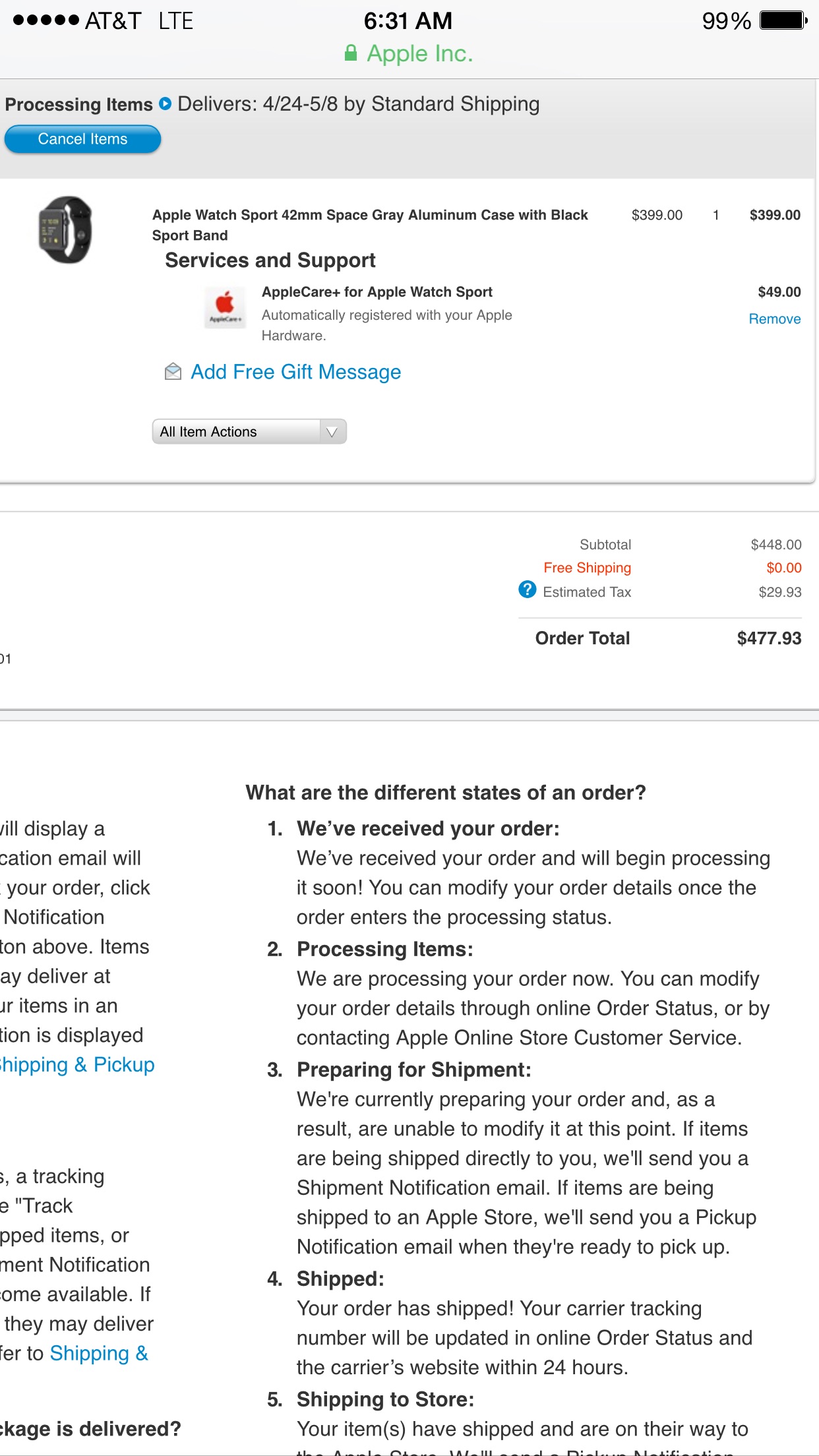Remove AppleCare+ from the order
Viewport: 819px width, 1456px height.
tap(775, 319)
